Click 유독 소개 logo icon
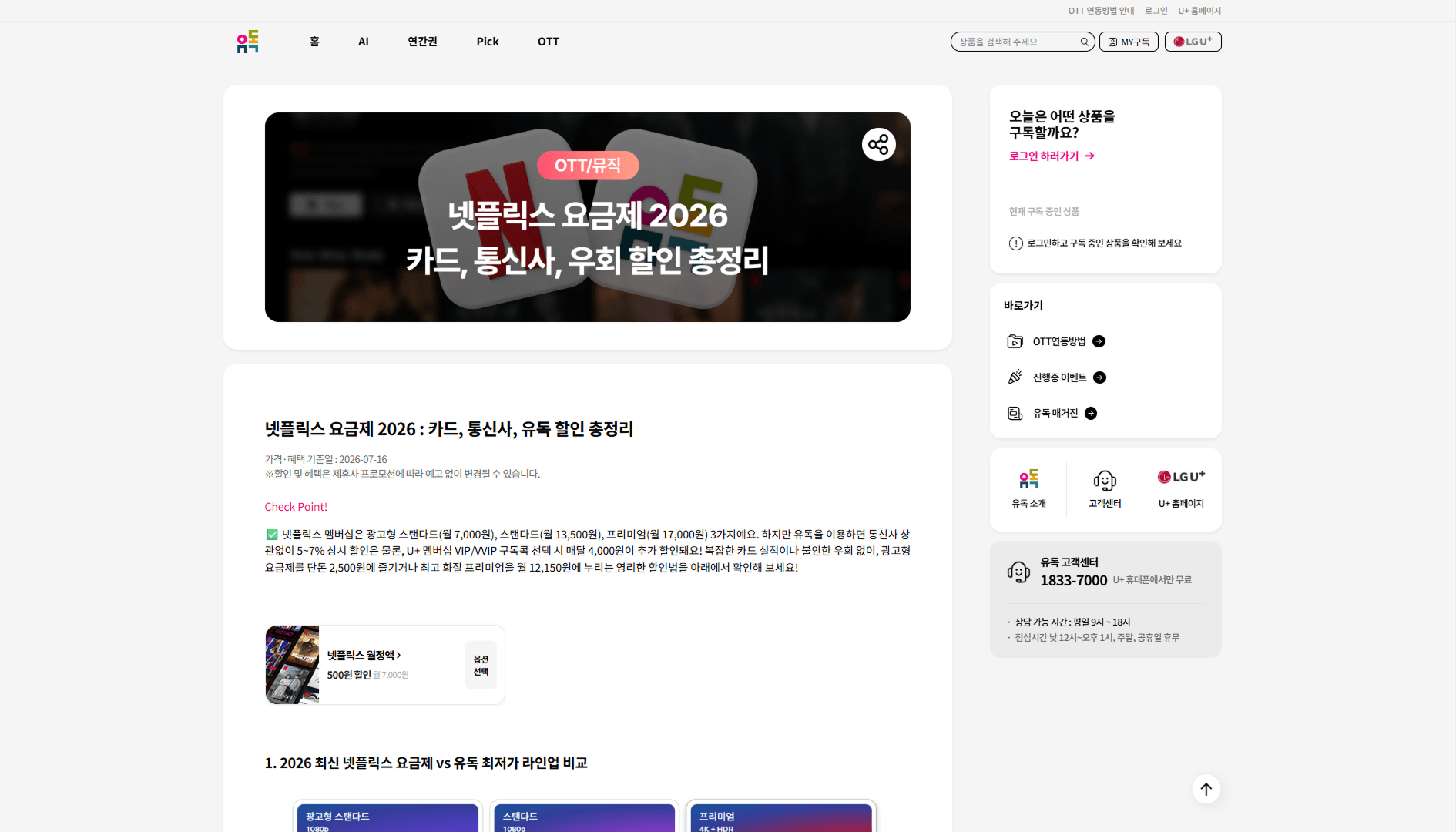The height and width of the screenshot is (832, 1456). [1028, 479]
